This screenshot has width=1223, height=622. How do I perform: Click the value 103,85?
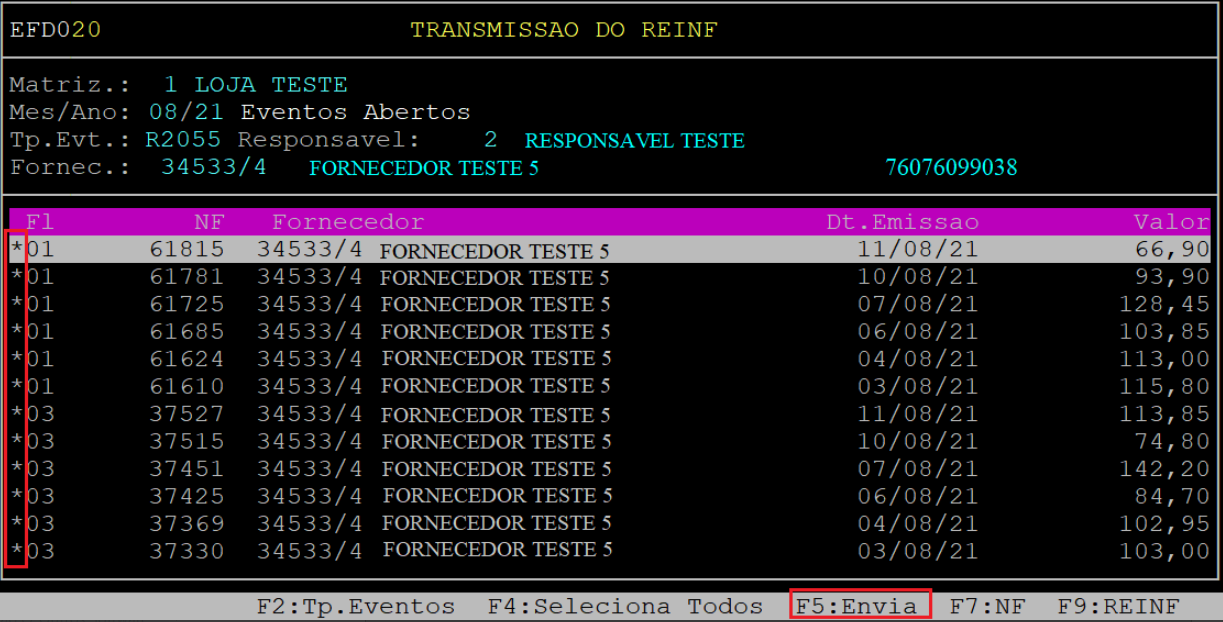pyautogui.click(x=1165, y=331)
